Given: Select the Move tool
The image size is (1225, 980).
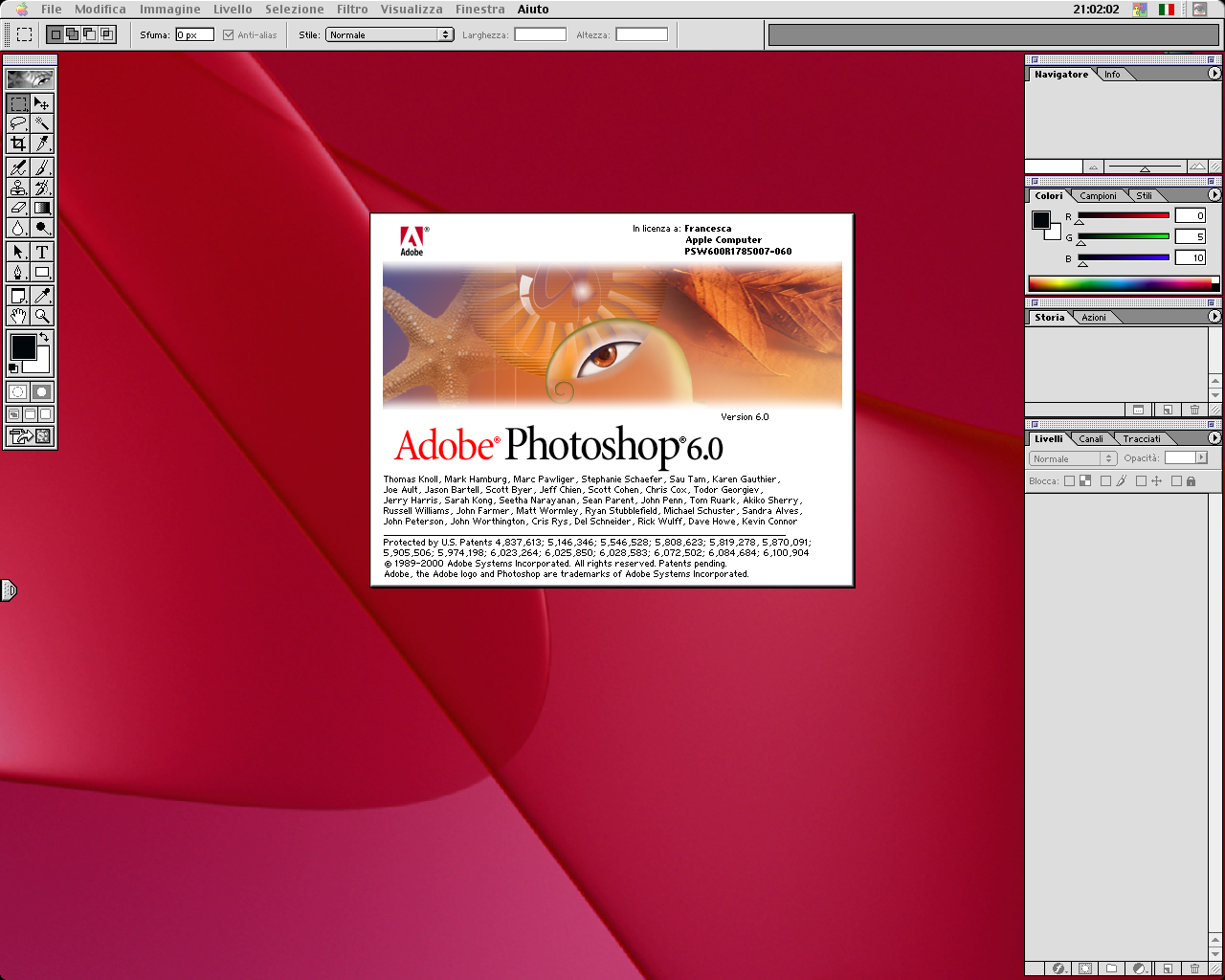Looking at the screenshot, I should pos(42,103).
